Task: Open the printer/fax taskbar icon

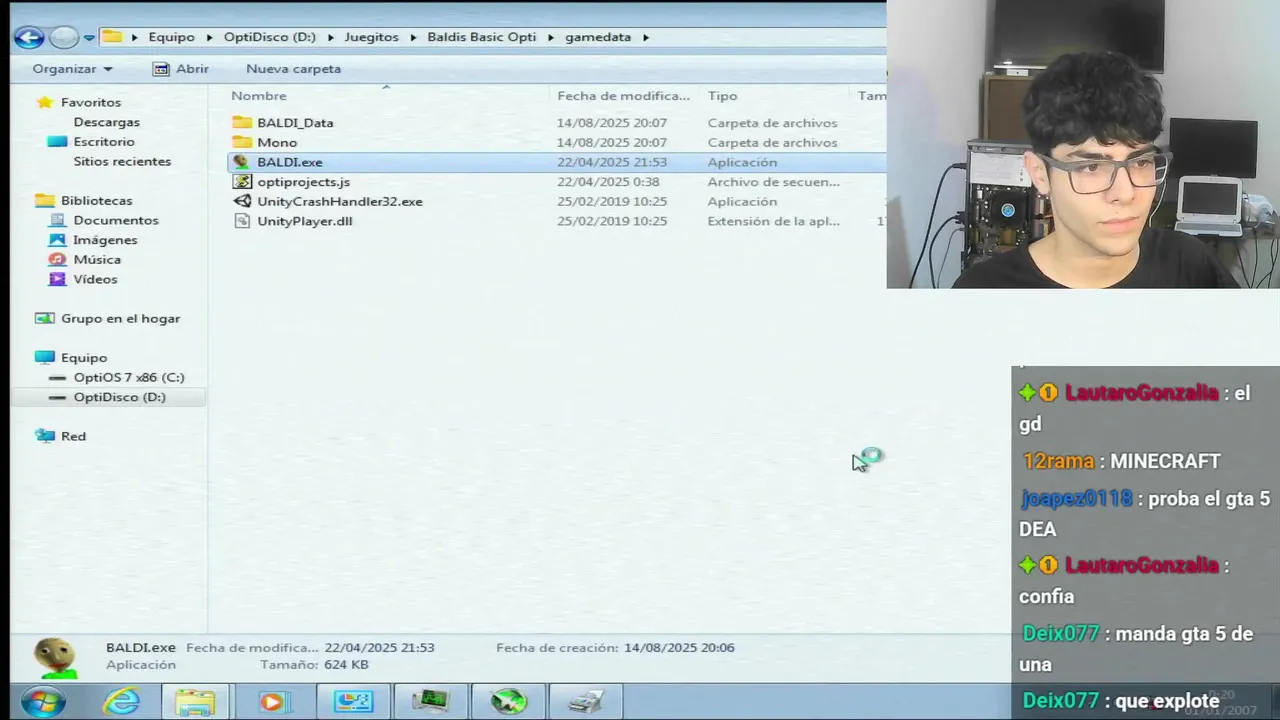Action: (585, 702)
